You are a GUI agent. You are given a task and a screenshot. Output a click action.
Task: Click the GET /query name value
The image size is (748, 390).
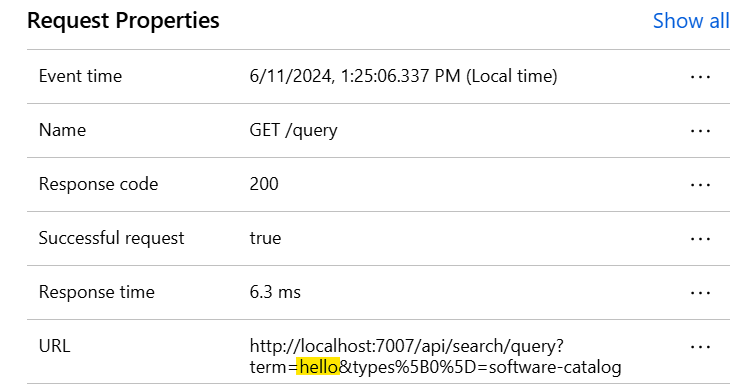point(293,130)
